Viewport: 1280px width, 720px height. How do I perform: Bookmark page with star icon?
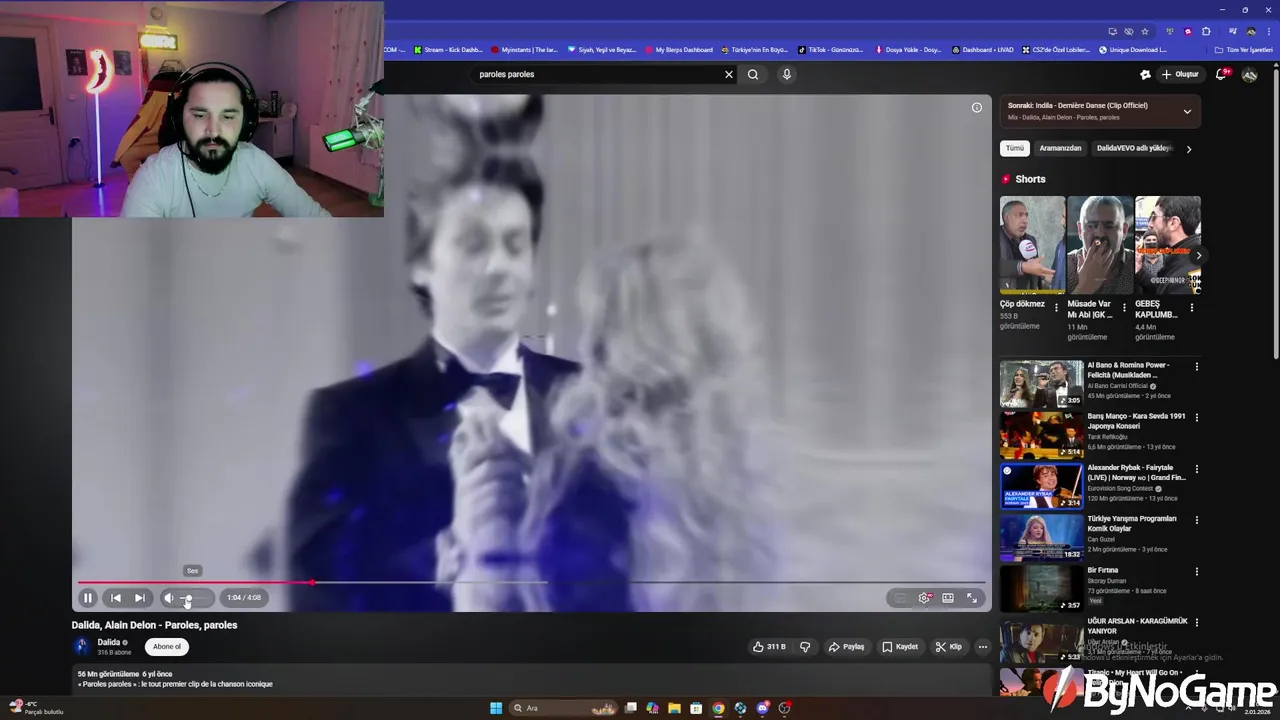(1145, 31)
